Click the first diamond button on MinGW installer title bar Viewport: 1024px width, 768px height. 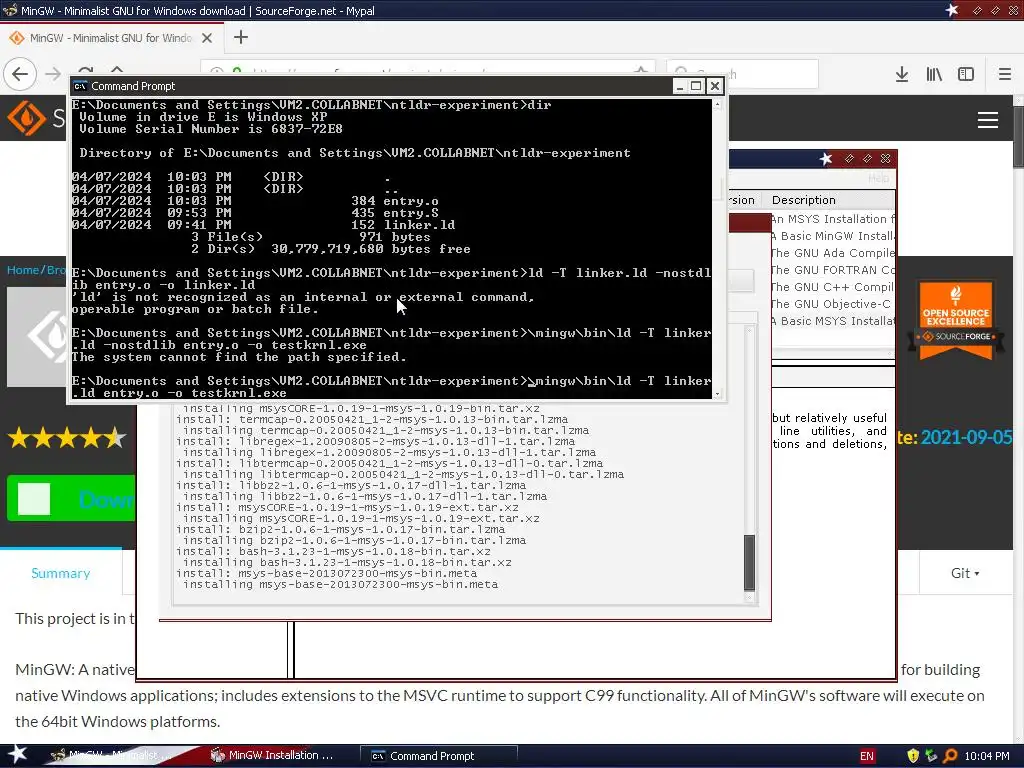(x=849, y=159)
